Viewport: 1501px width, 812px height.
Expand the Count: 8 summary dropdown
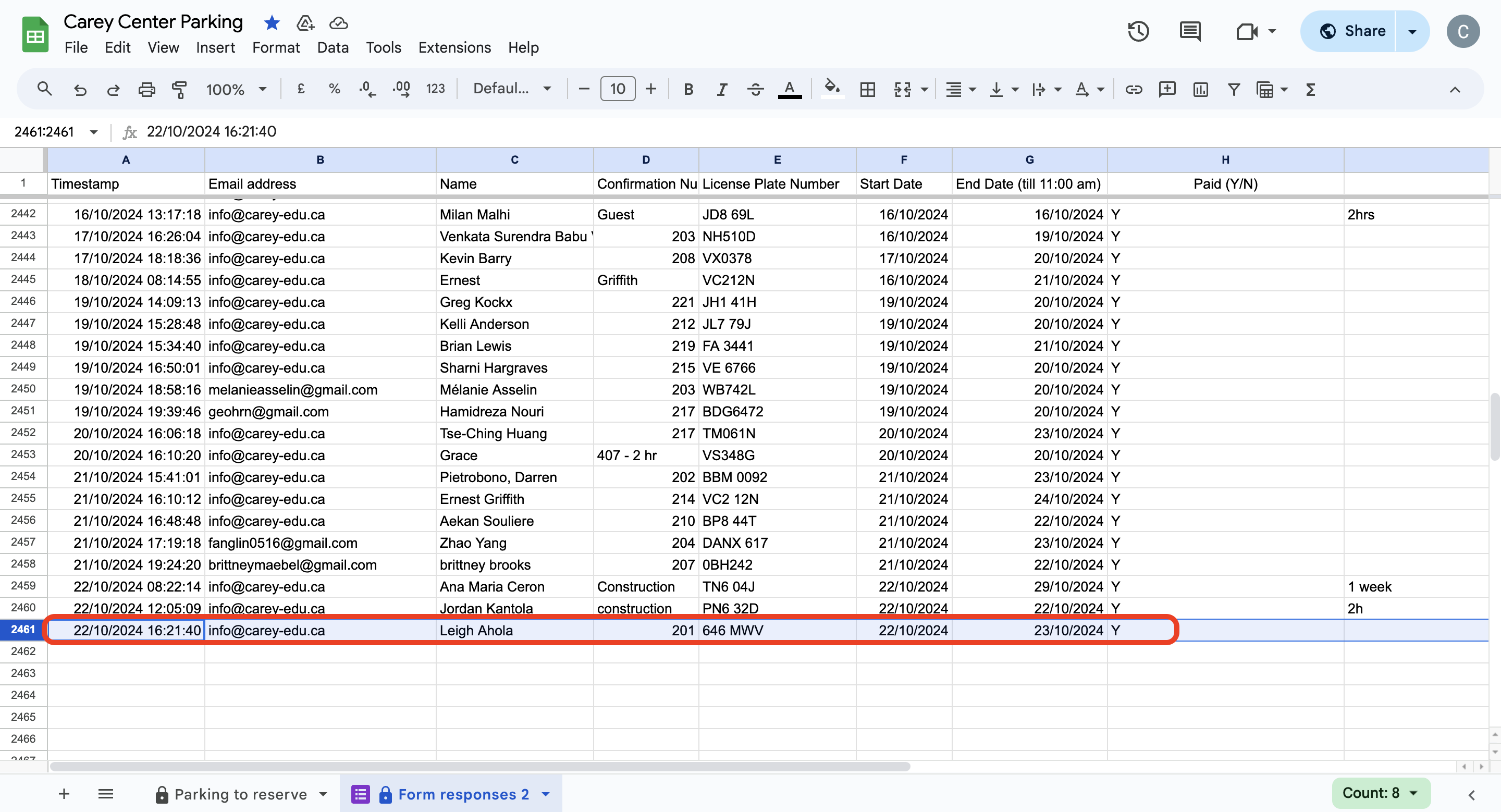[x=1381, y=793]
